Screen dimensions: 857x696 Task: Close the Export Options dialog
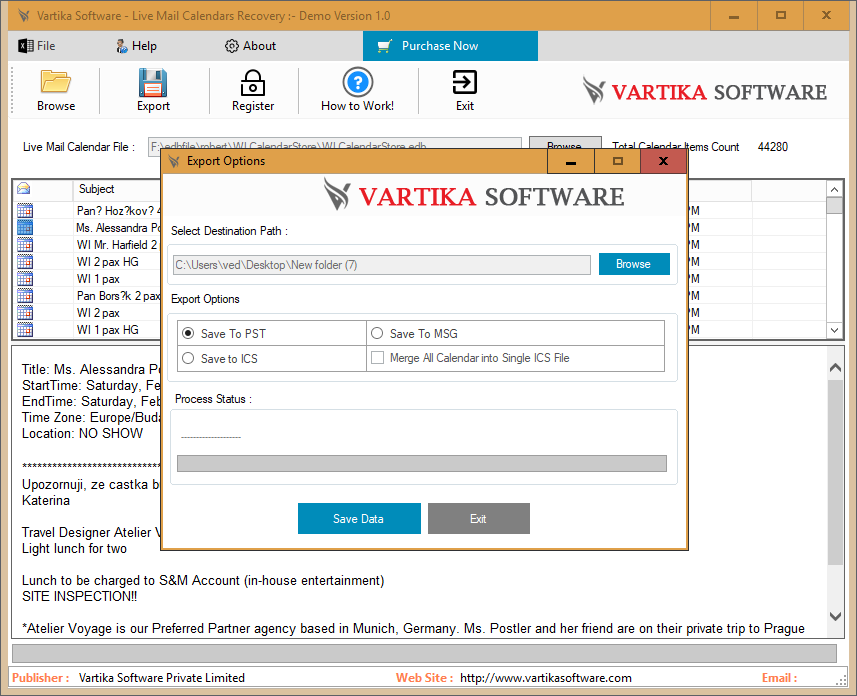click(664, 161)
